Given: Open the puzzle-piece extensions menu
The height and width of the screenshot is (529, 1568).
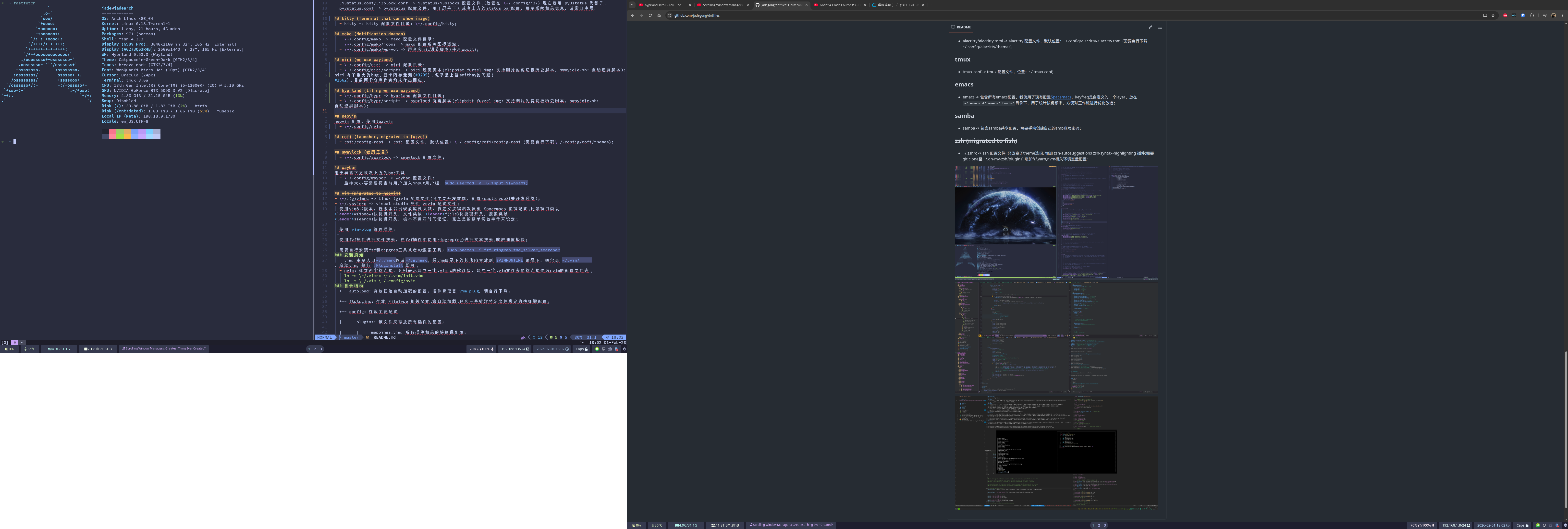Looking at the screenshot, I should 1532,15.
